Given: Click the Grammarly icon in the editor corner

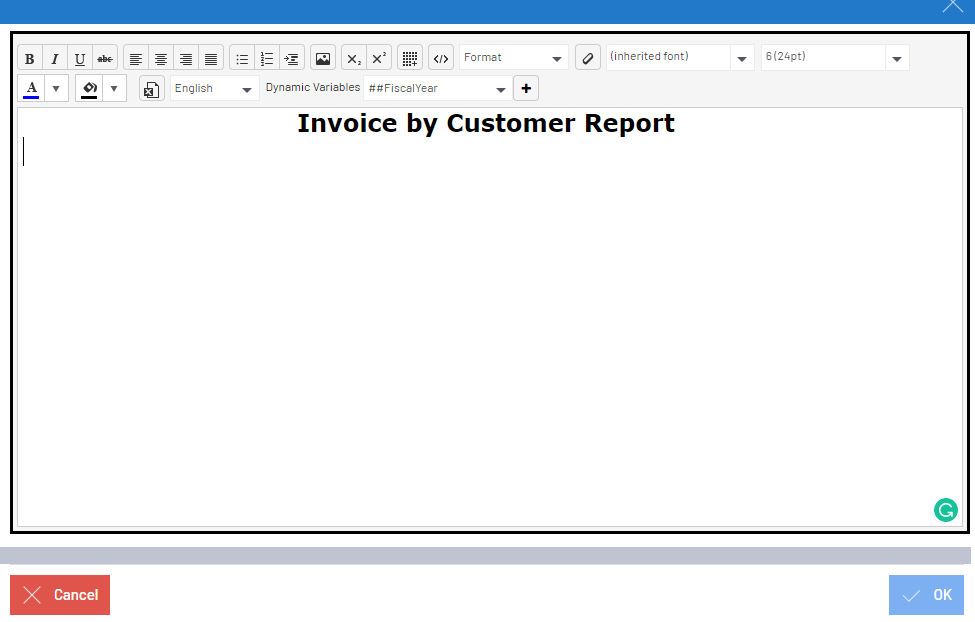Looking at the screenshot, I should (x=945, y=510).
